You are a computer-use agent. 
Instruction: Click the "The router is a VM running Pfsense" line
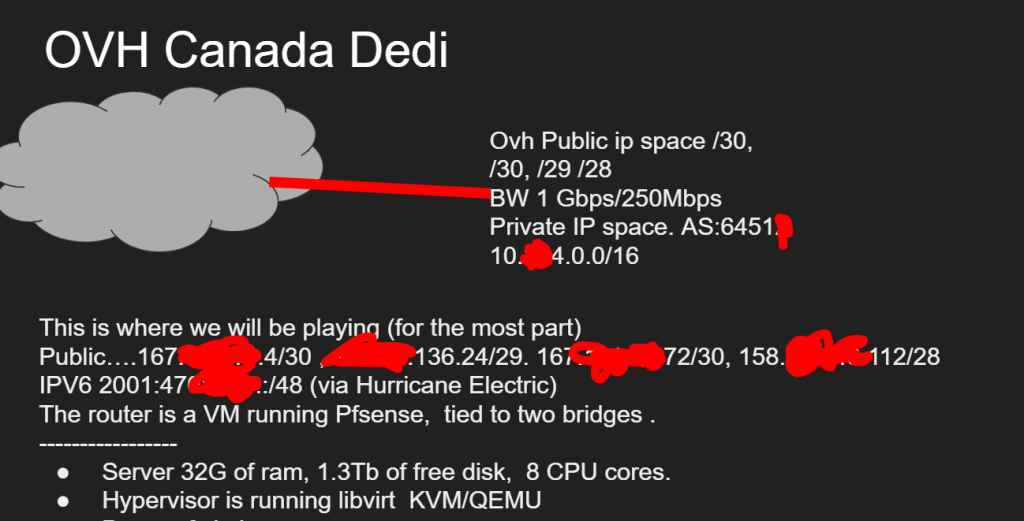pos(347,415)
